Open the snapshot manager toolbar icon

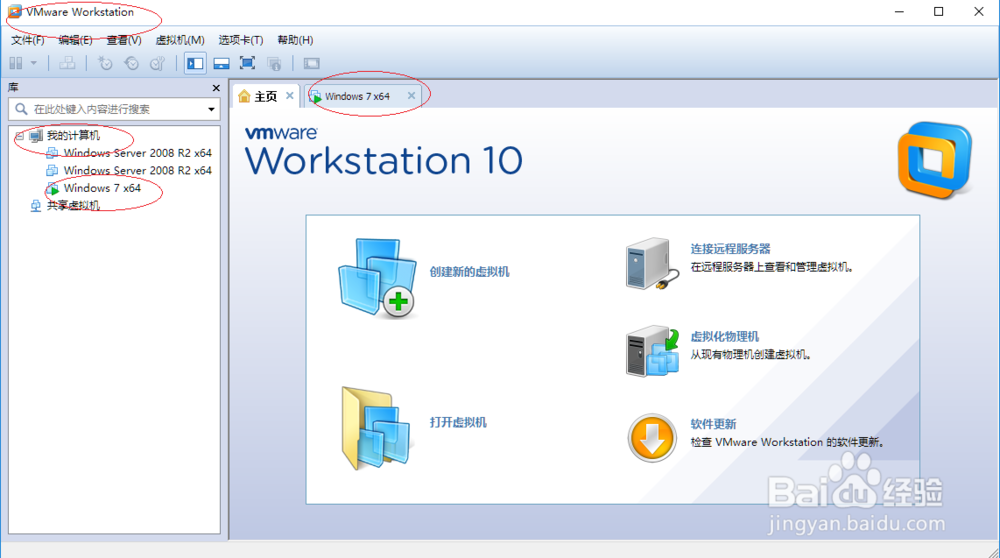(x=158, y=63)
